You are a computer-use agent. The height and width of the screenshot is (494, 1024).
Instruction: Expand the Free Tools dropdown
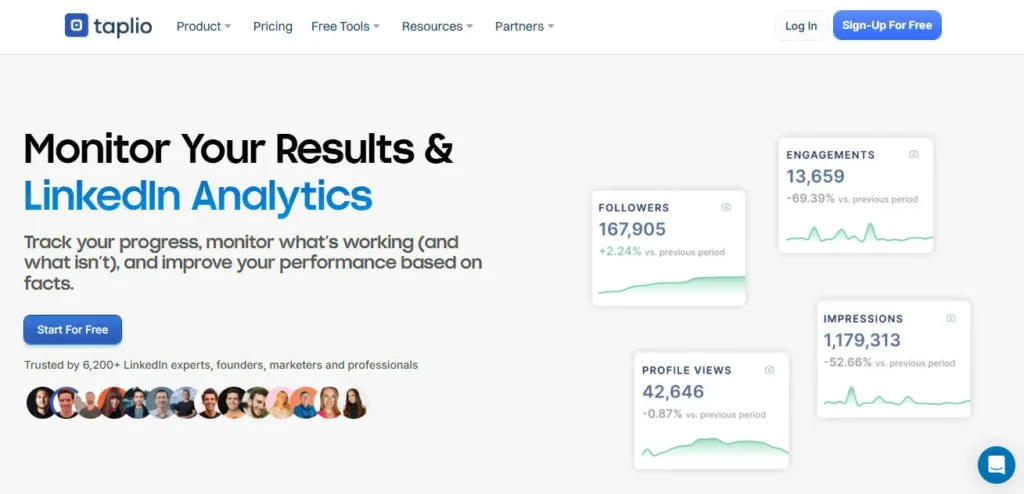point(346,26)
